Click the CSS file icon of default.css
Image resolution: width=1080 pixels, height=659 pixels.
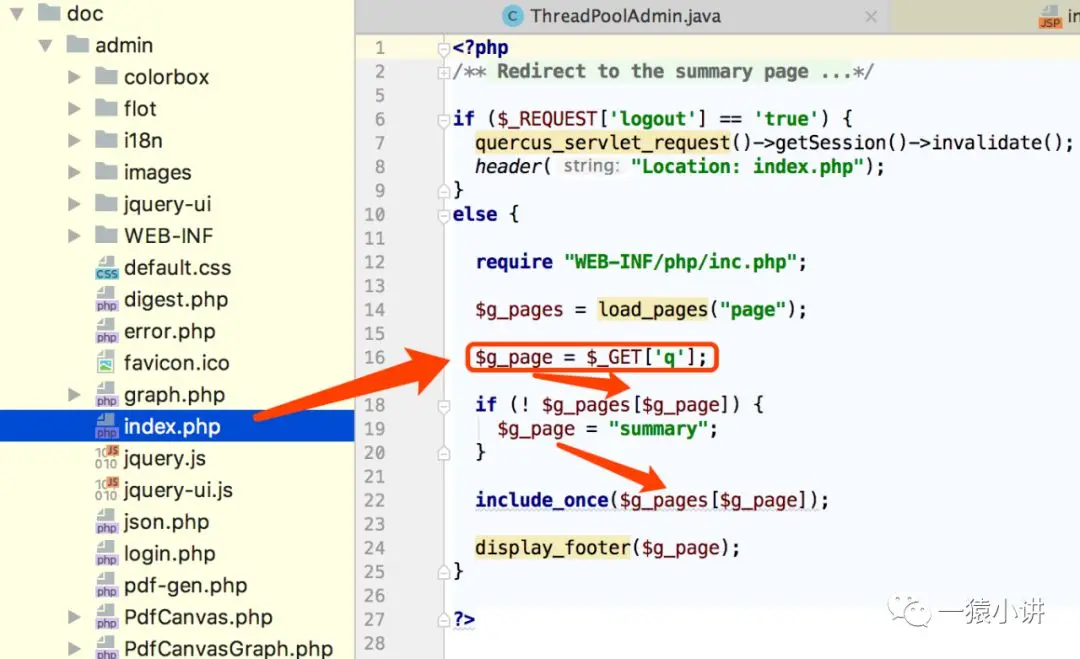coord(107,268)
